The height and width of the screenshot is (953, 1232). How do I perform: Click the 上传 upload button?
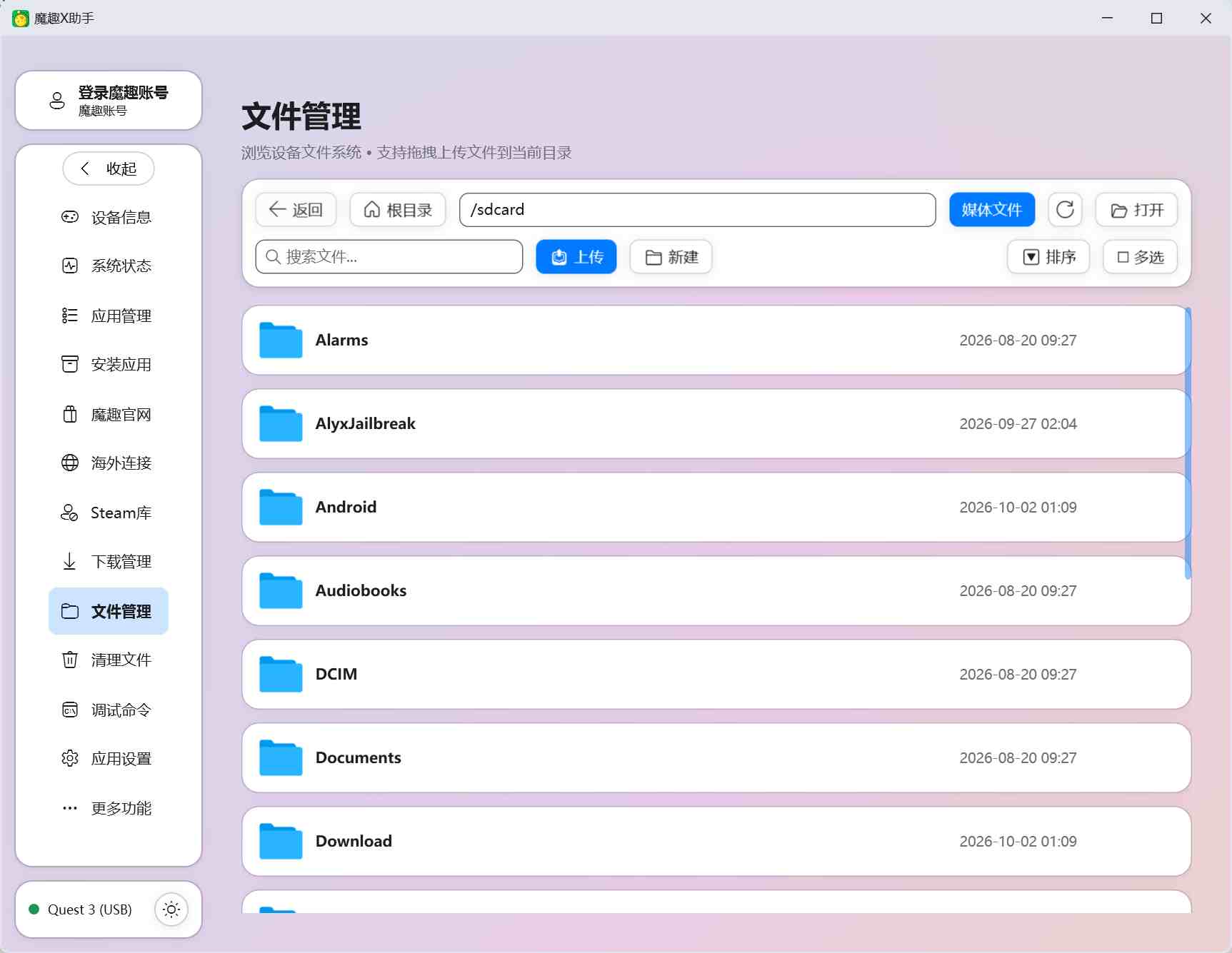576,257
